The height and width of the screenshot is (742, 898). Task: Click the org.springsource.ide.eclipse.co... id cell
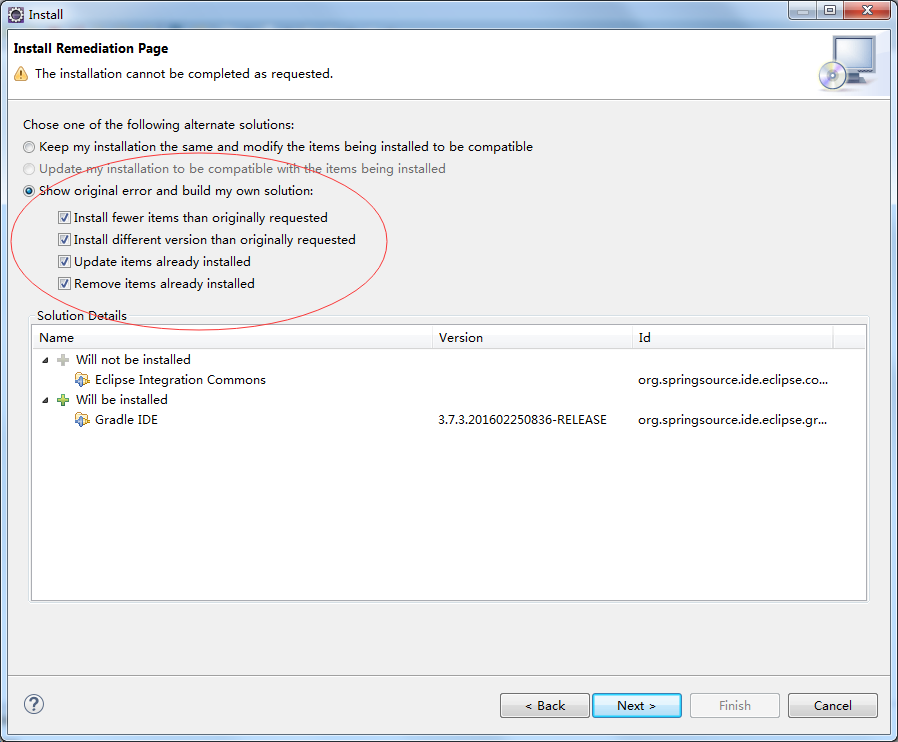coord(733,380)
